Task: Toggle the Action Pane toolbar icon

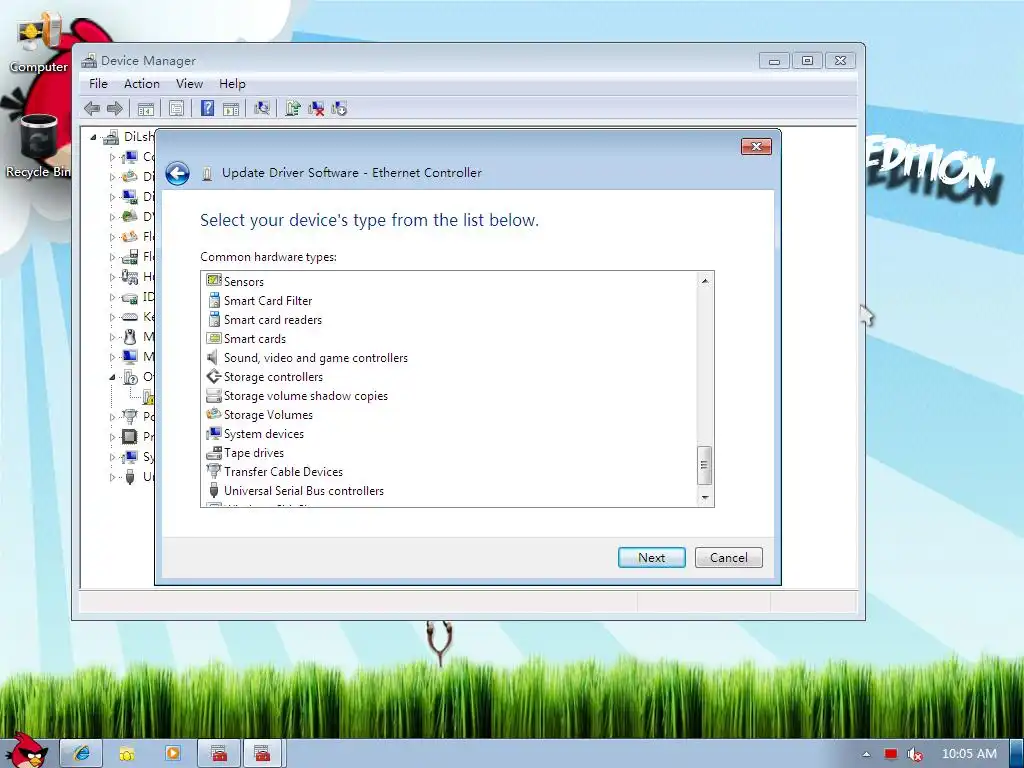Action: (x=231, y=108)
